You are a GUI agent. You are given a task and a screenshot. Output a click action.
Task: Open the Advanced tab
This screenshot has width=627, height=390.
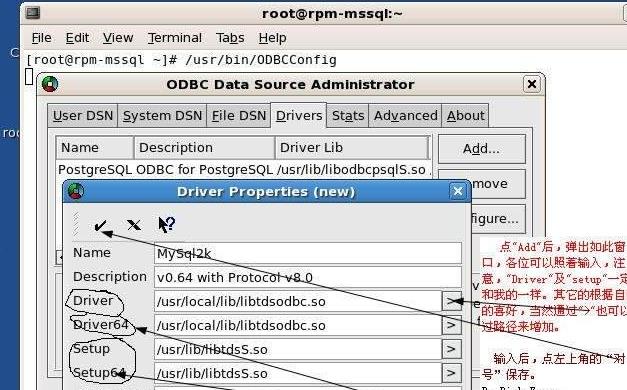pyautogui.click(x=405, y=116)
